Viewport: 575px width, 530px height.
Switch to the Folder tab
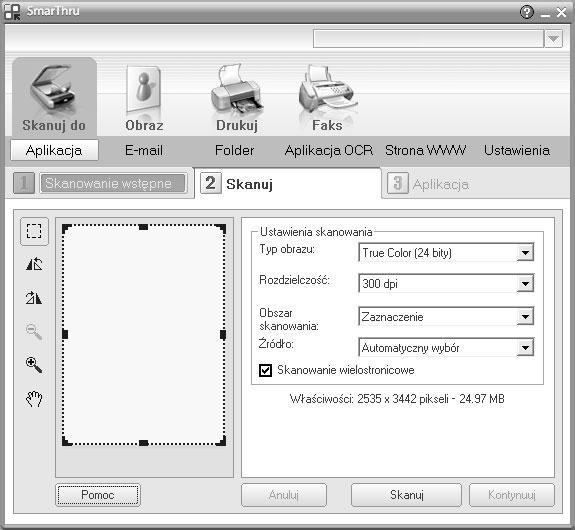pyautogui.click(x=235, y=150)
